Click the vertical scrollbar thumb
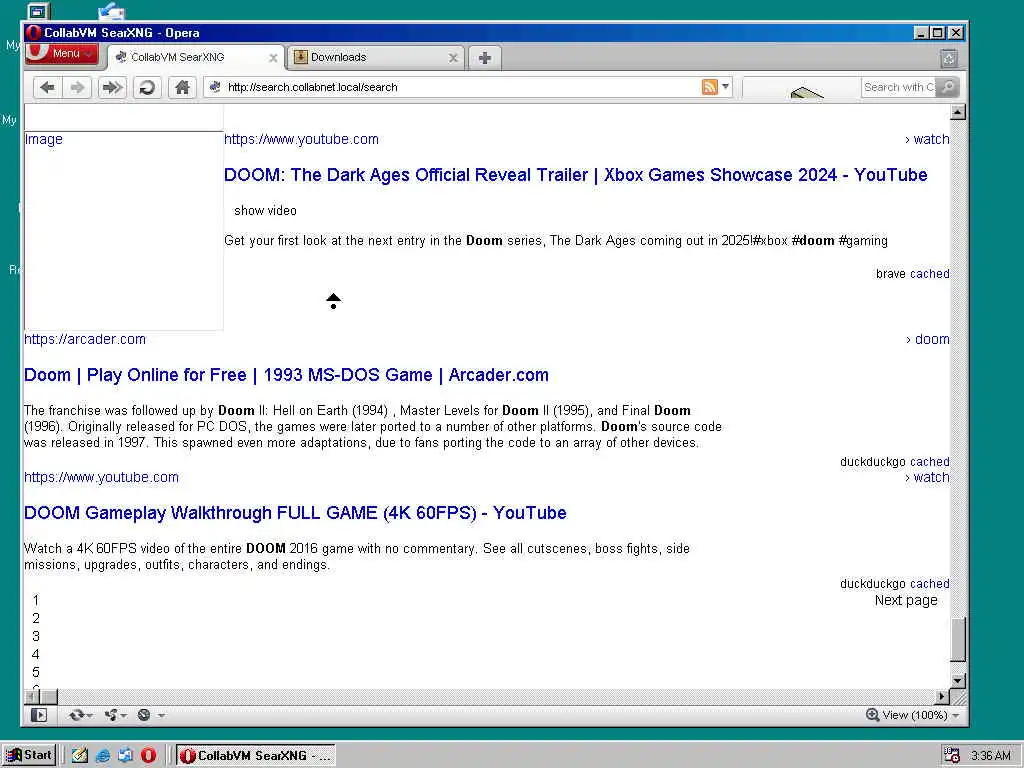The height and width of the screenshot is (768, 1024). tap(957, 639)
